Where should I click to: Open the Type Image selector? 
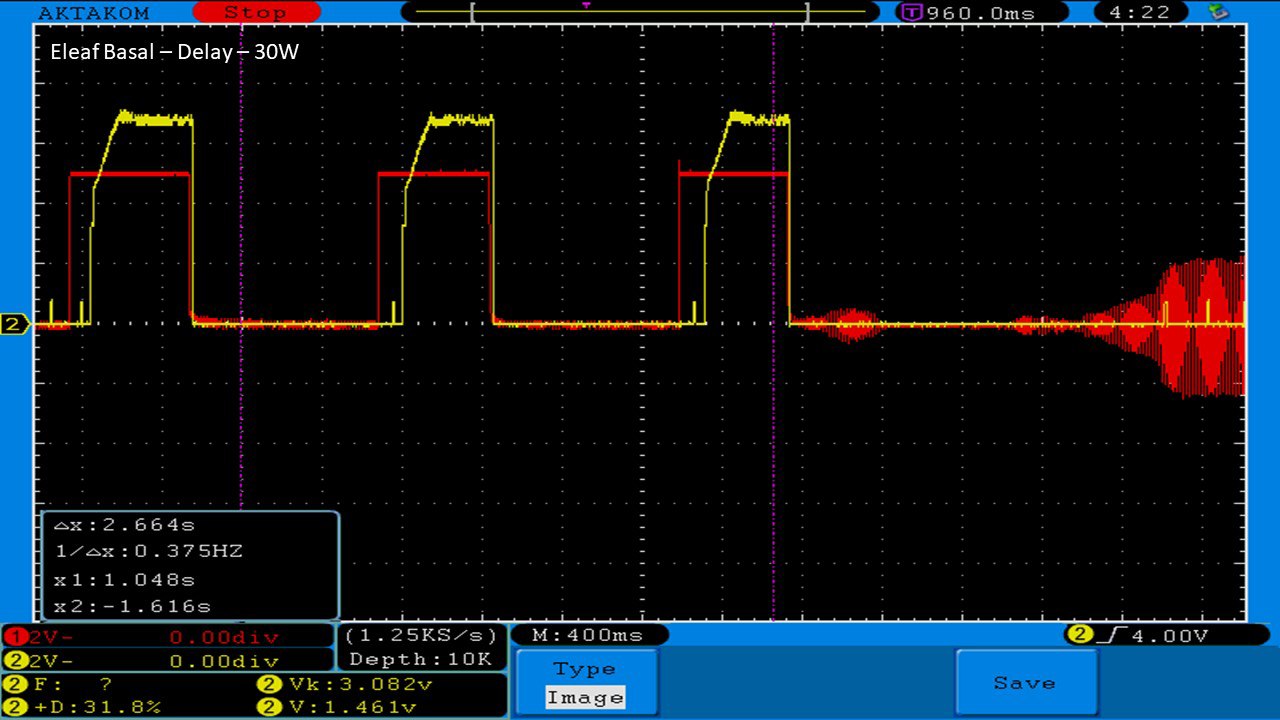(x=586, y=684)
